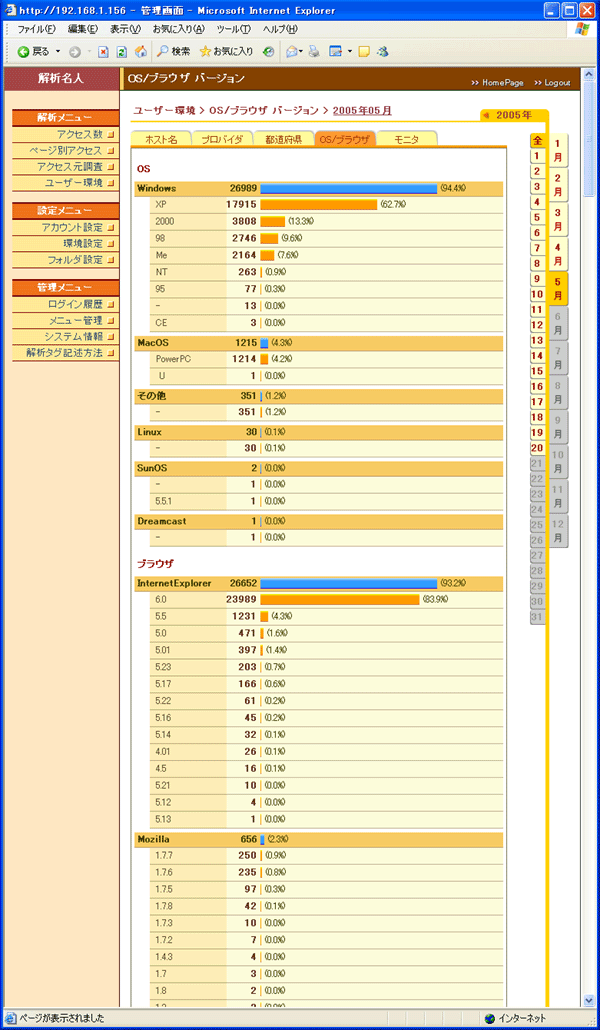Open the ヘルプ(H) menu
Viewport: 600px width, 1030px height.
tap(280, 30)
